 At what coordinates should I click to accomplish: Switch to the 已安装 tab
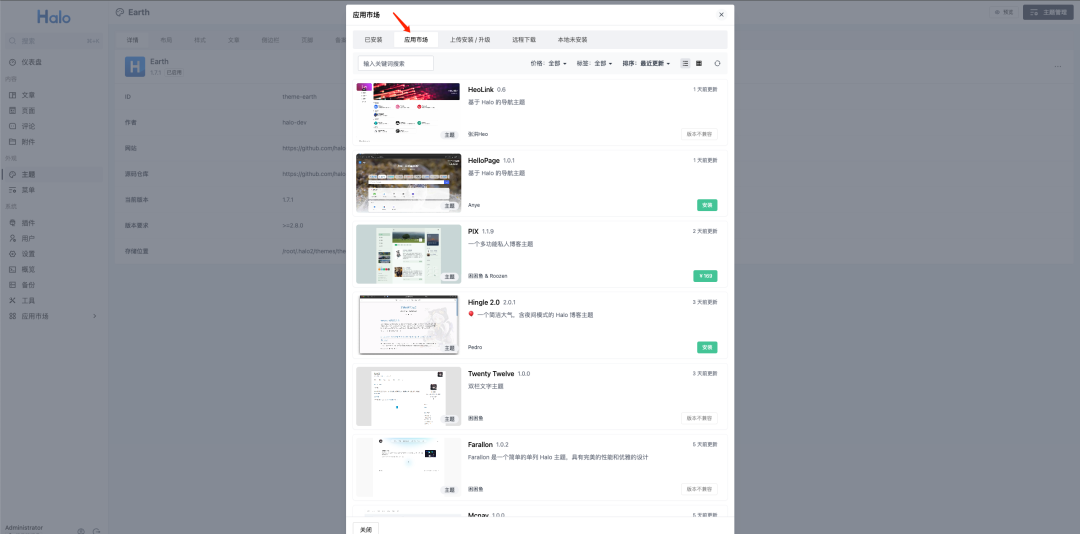click(x=373, y=39)
